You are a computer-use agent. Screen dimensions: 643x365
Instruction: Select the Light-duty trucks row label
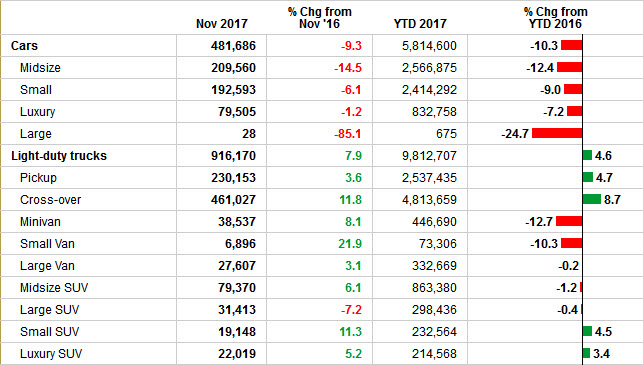click(59, 156)
